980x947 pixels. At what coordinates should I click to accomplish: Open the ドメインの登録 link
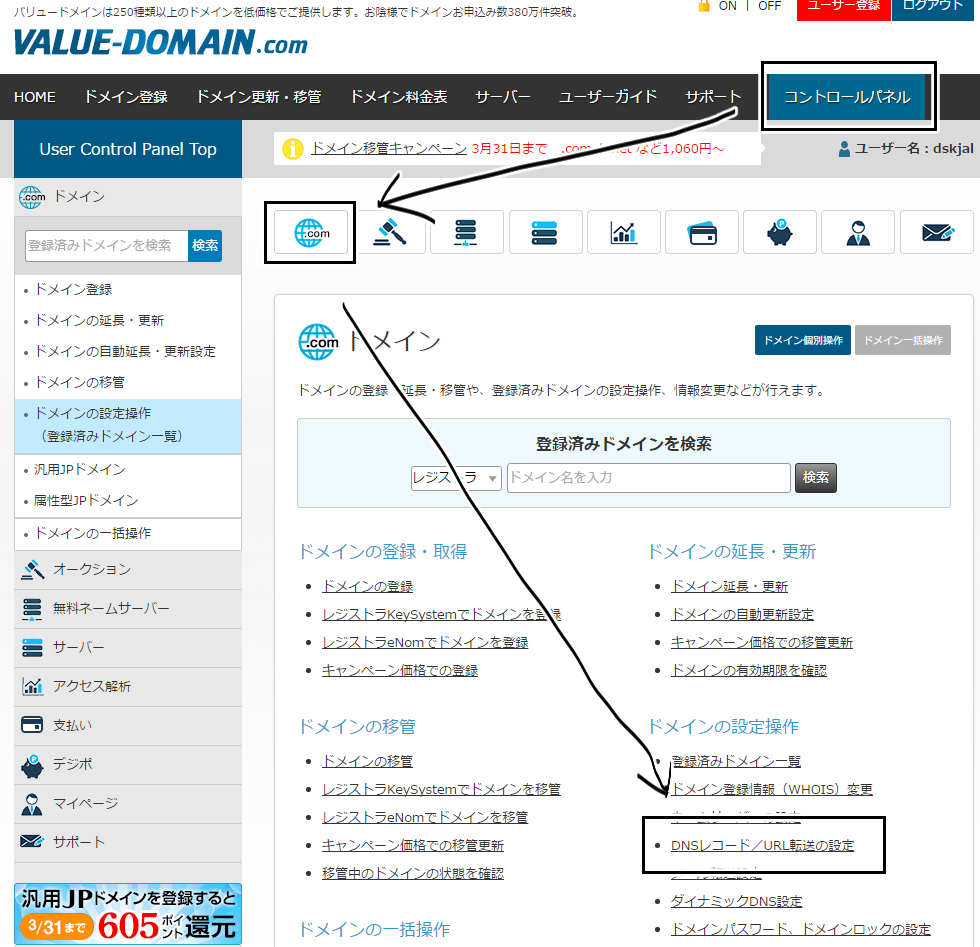(x=368, y=586)
